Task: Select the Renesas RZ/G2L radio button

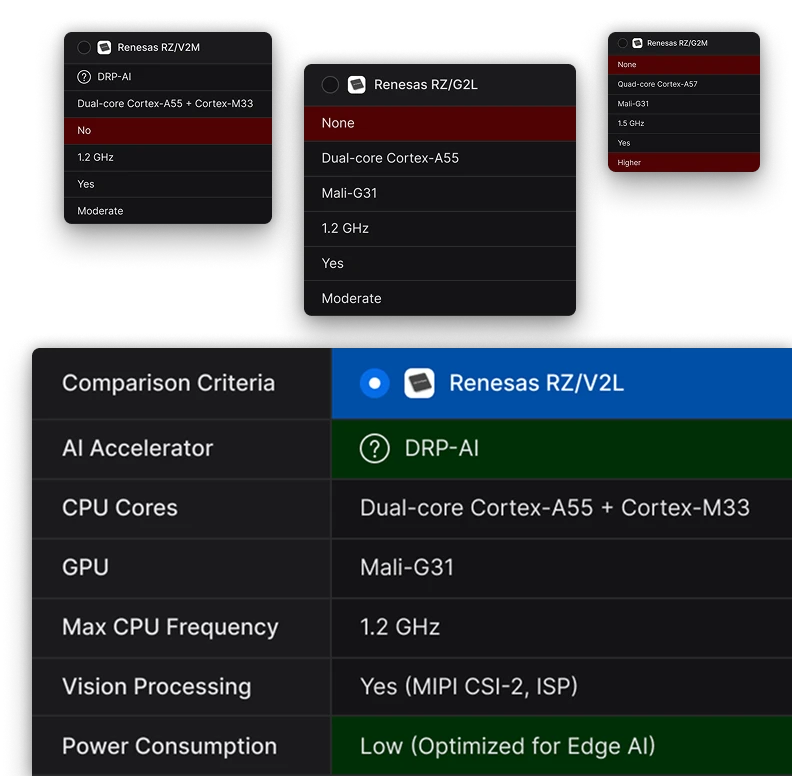Action: tap(330, 85)
